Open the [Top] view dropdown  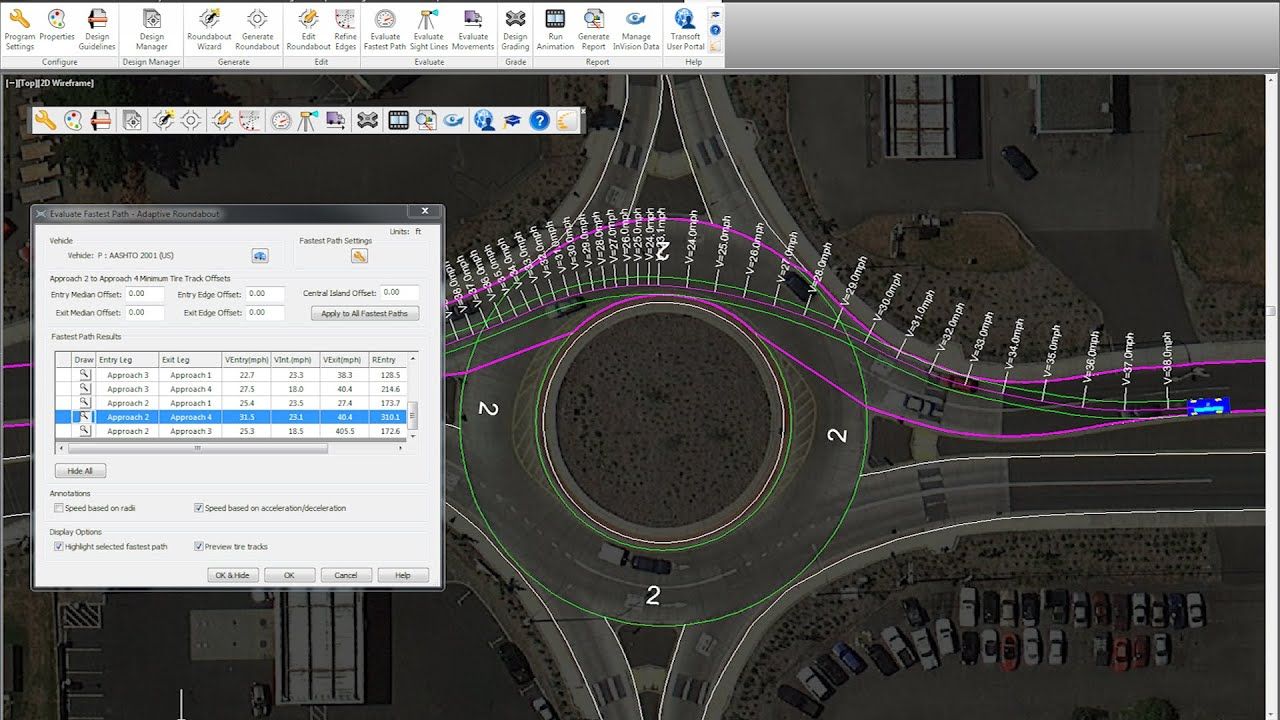coord(27,83)
